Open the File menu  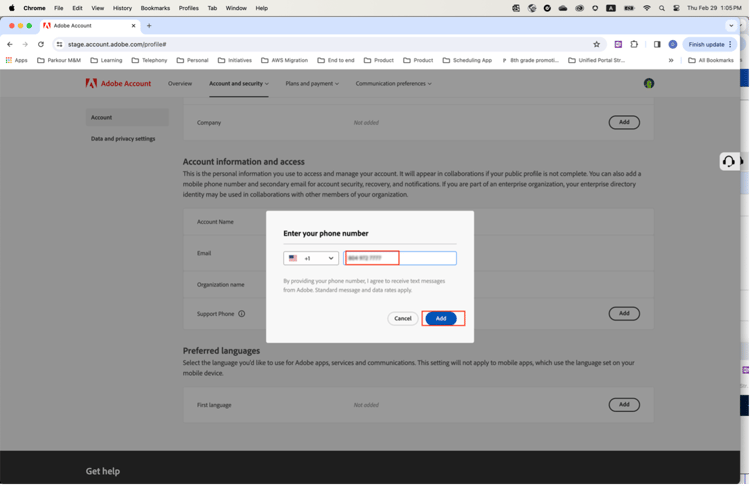tap(58, 8)
